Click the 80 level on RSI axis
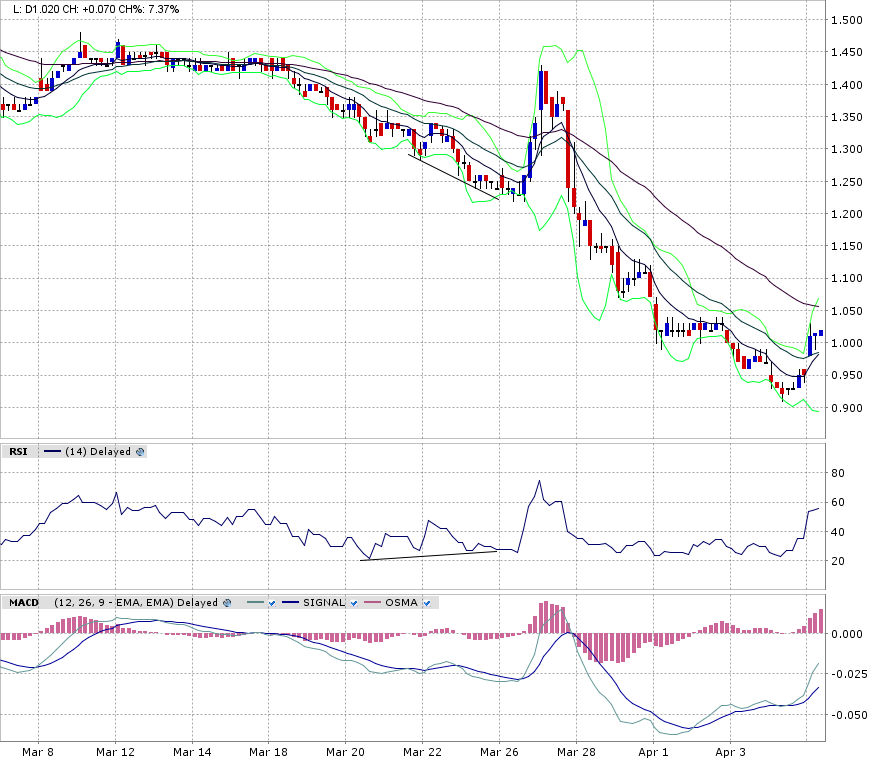 [x=838, y=473]
